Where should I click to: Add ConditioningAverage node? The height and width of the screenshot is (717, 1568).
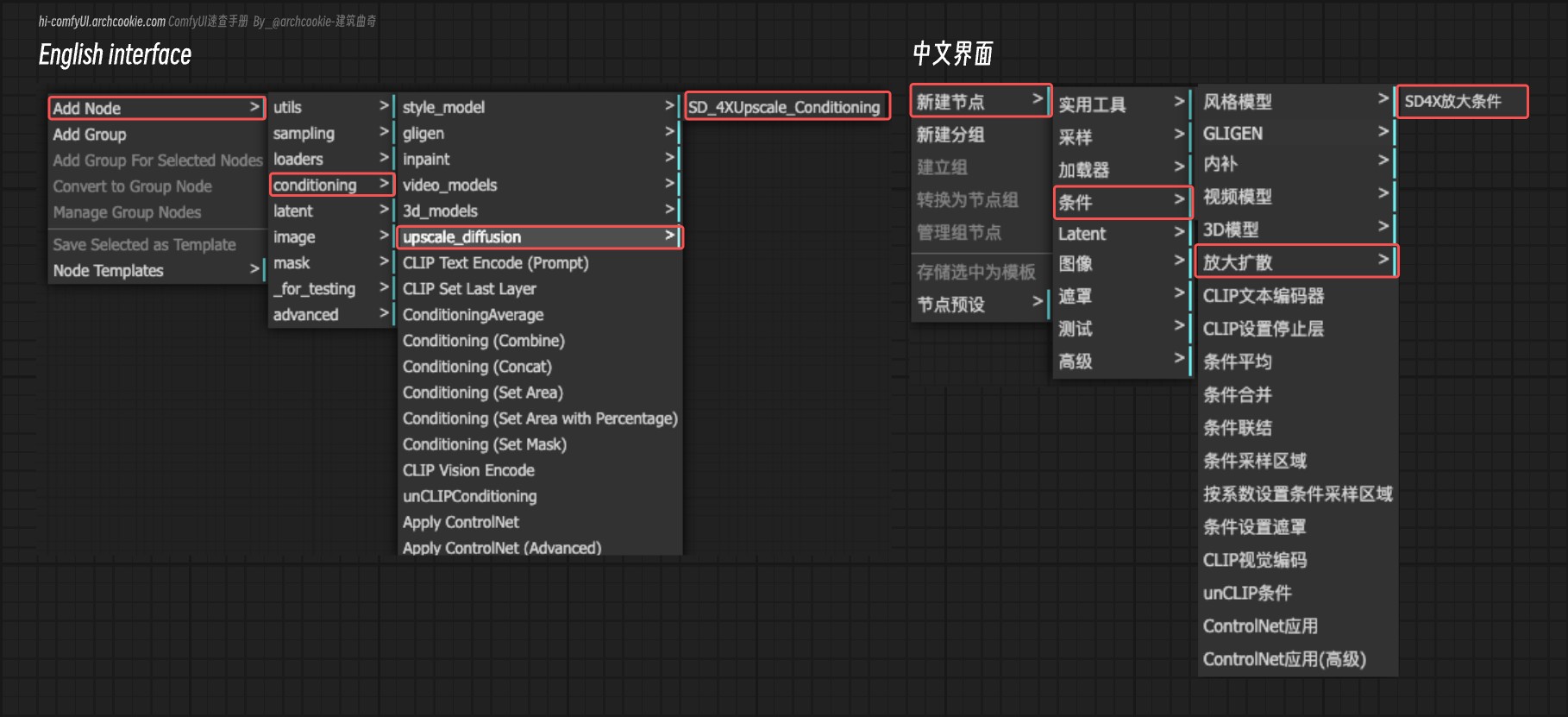click(x=539, y=315)
